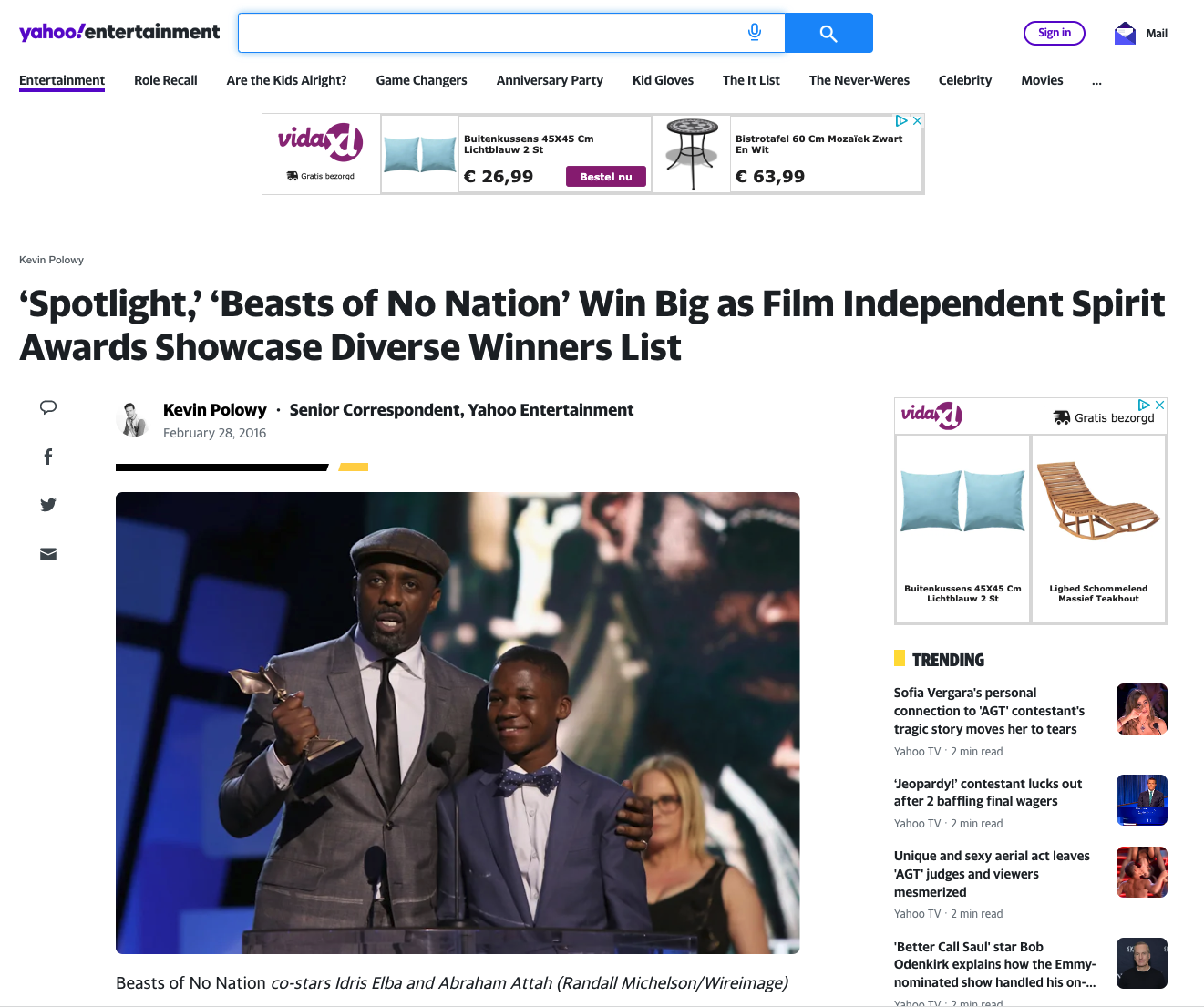The image size is (1204, 1007).
Task: Go to the Celebrity section
Action: pyautogui.click(x=964, y=80)
